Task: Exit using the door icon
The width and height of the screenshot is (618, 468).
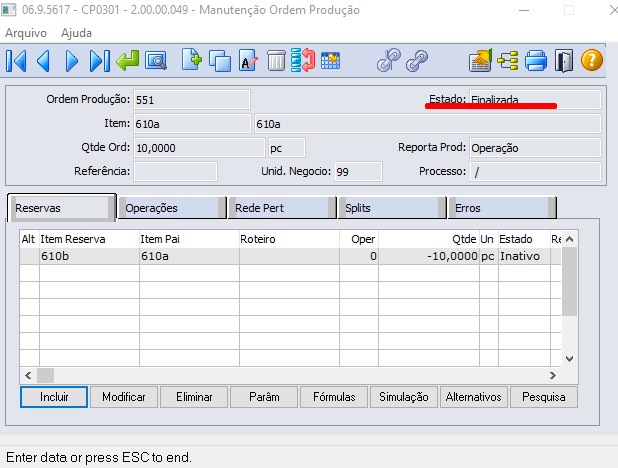Action: tap(564, 61)
